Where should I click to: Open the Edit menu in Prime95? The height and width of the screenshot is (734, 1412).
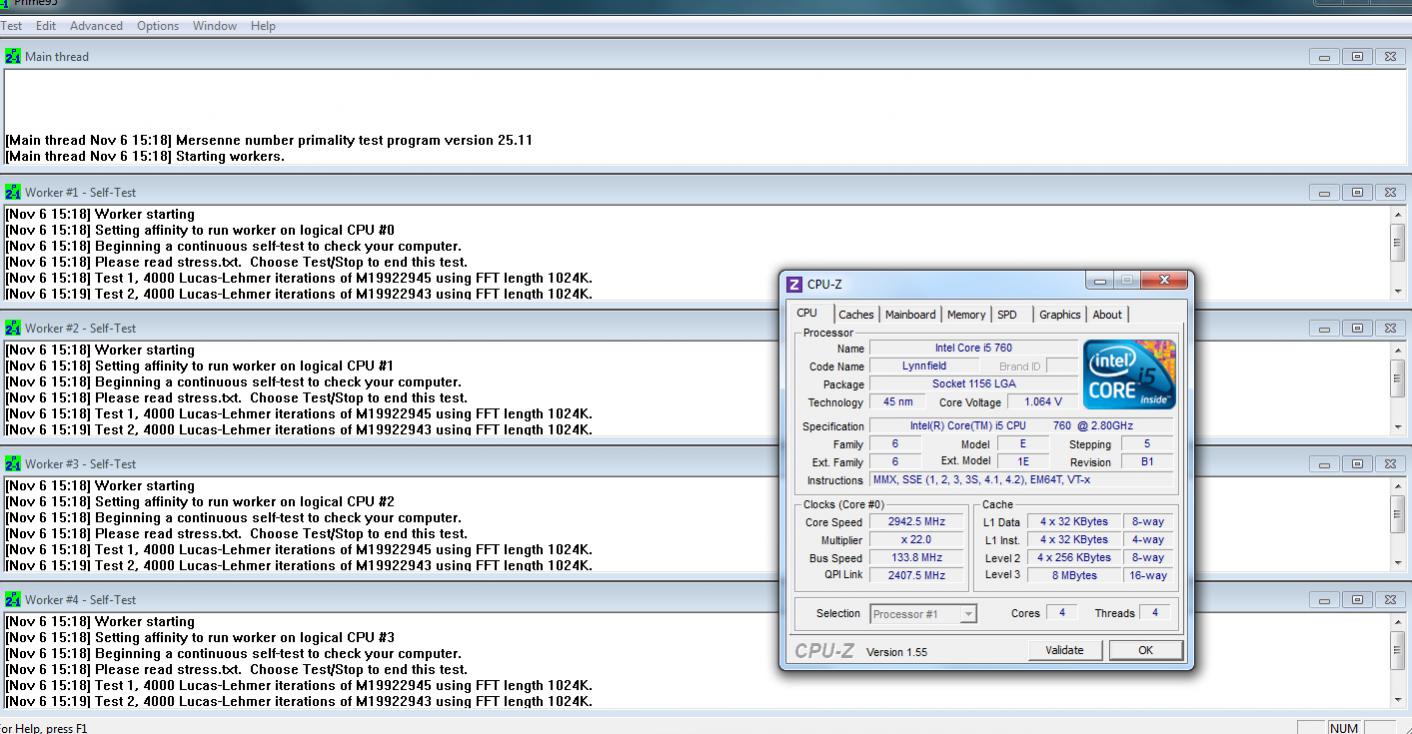pos(46,26)
